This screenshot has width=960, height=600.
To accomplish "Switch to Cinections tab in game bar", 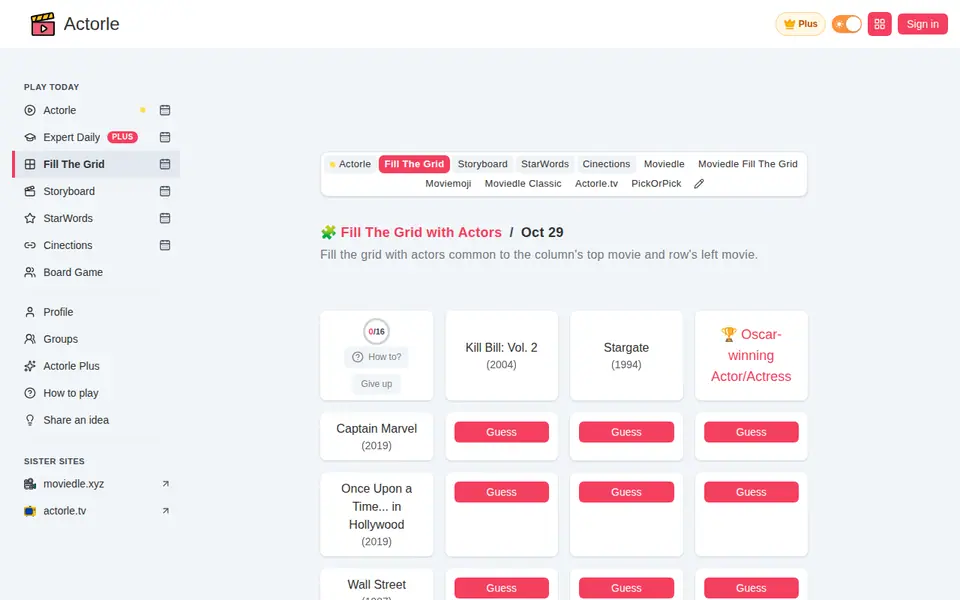I will pos(606,164).
